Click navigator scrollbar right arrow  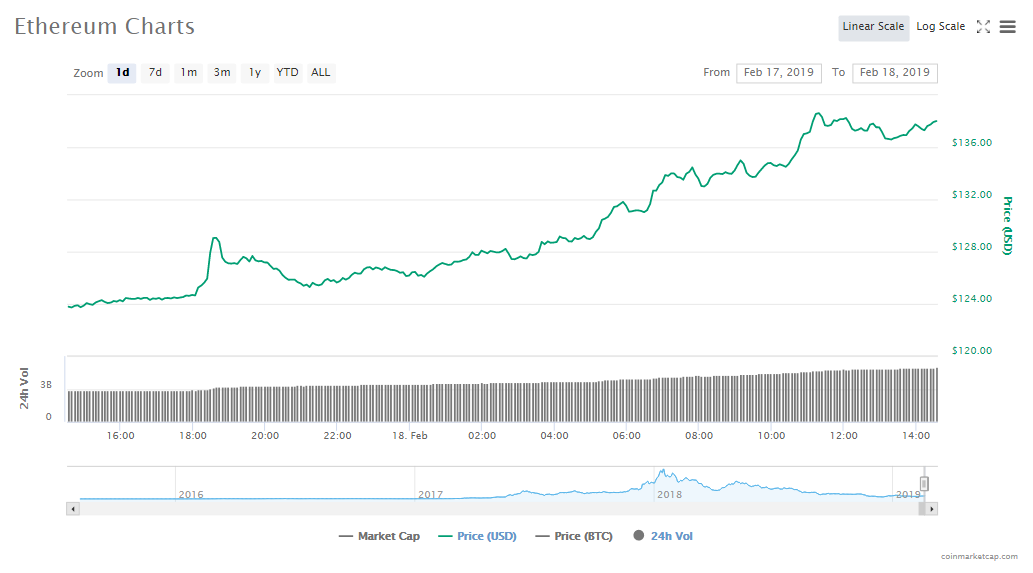coord(932,509)
